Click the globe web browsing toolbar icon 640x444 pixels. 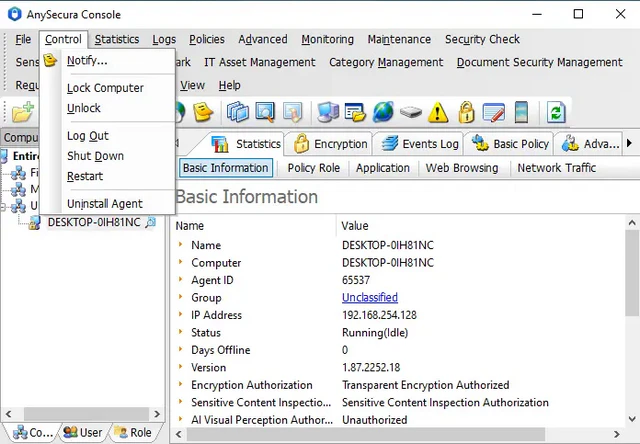[382, 112]
